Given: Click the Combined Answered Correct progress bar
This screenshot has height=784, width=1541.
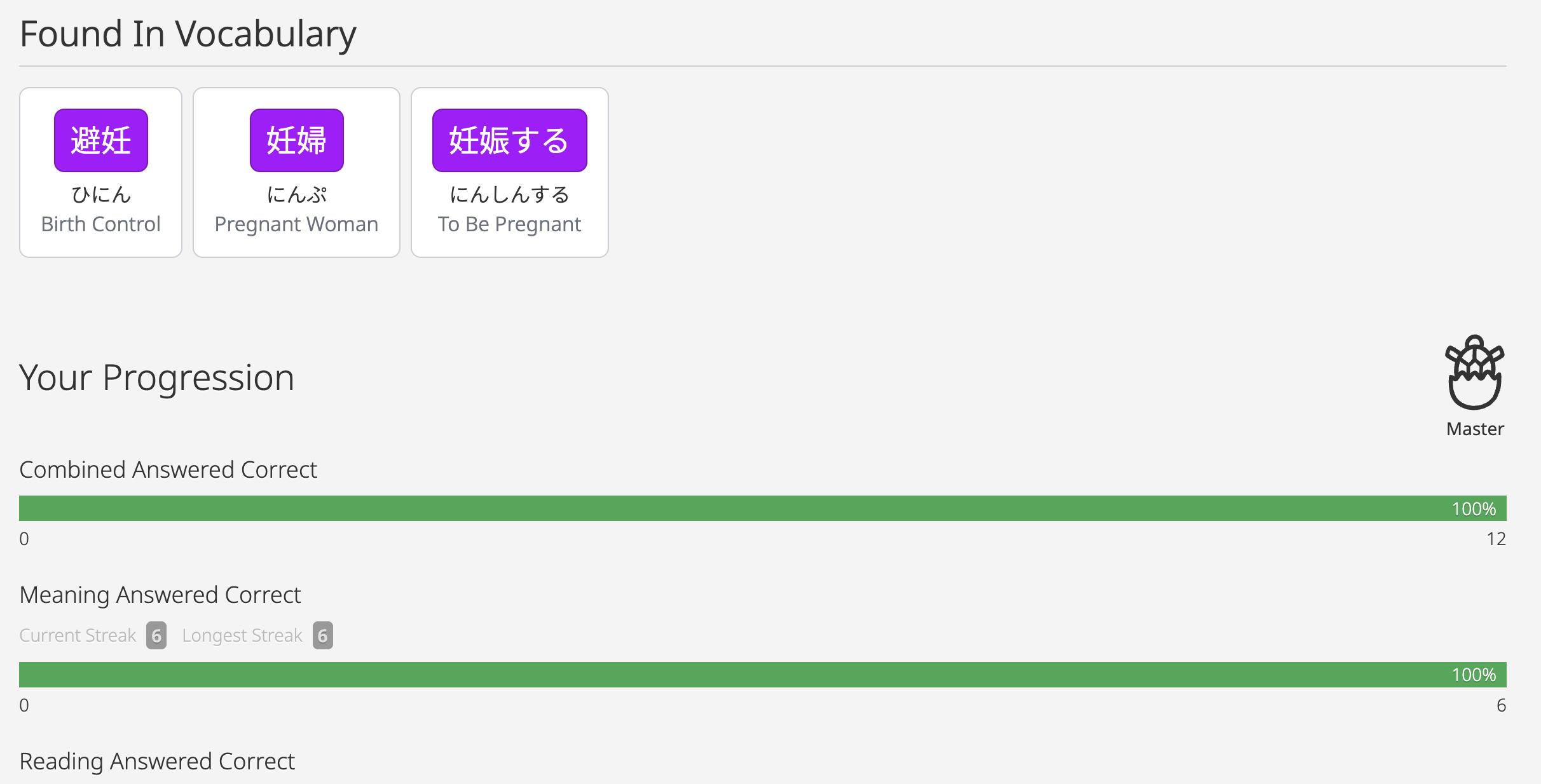Looking at the screenshot, I should click(x=762, y=508).
